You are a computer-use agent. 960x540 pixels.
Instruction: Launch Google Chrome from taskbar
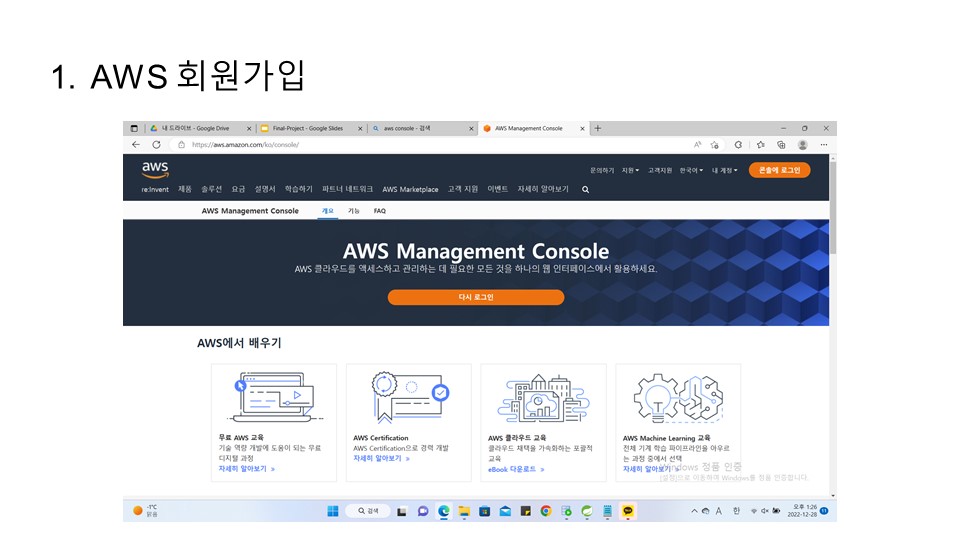(546, 511)
